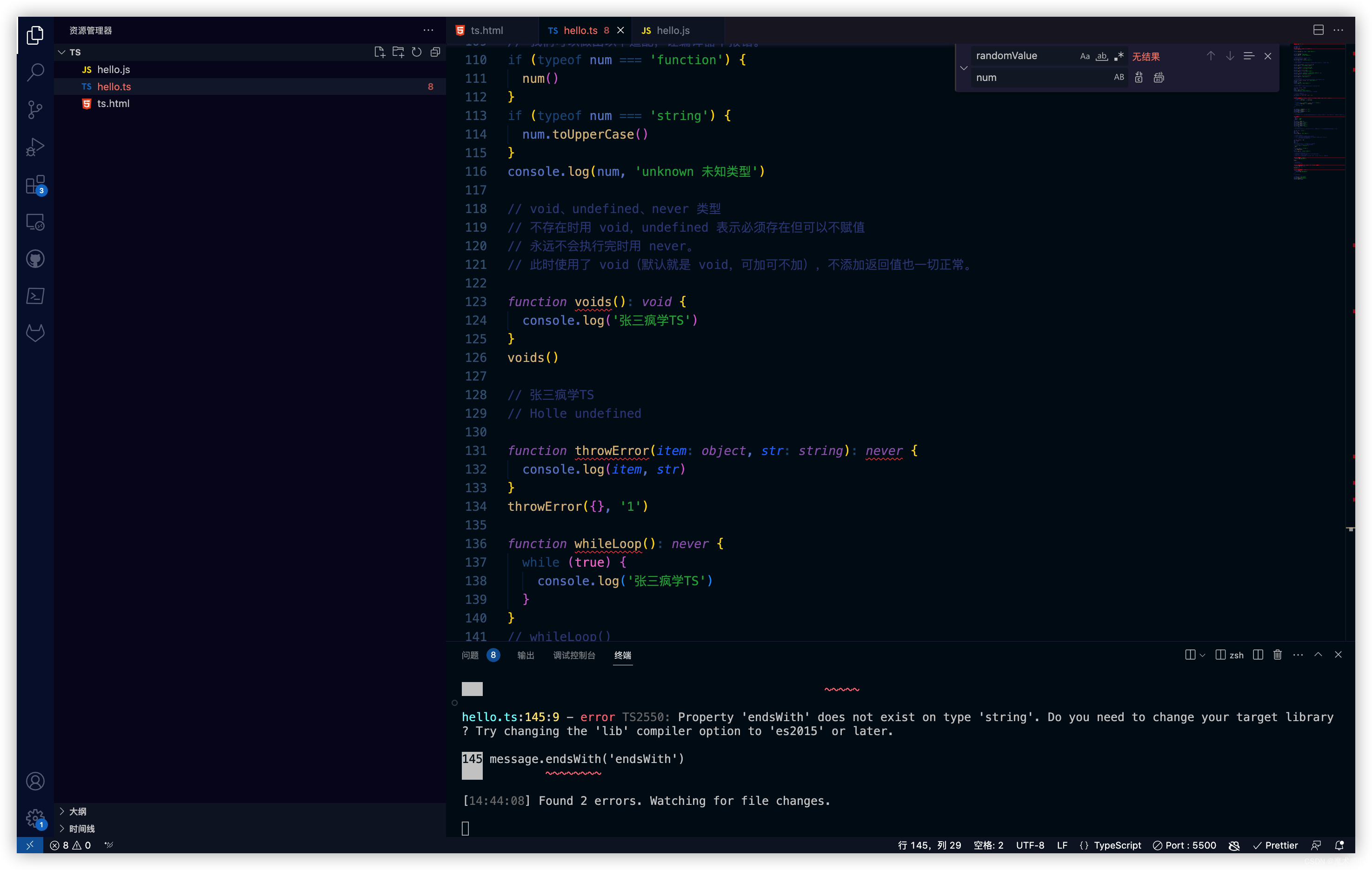Toggle match whole word in find box
The width and height of the screenshot is (1372, 870).
(1102, 56)
